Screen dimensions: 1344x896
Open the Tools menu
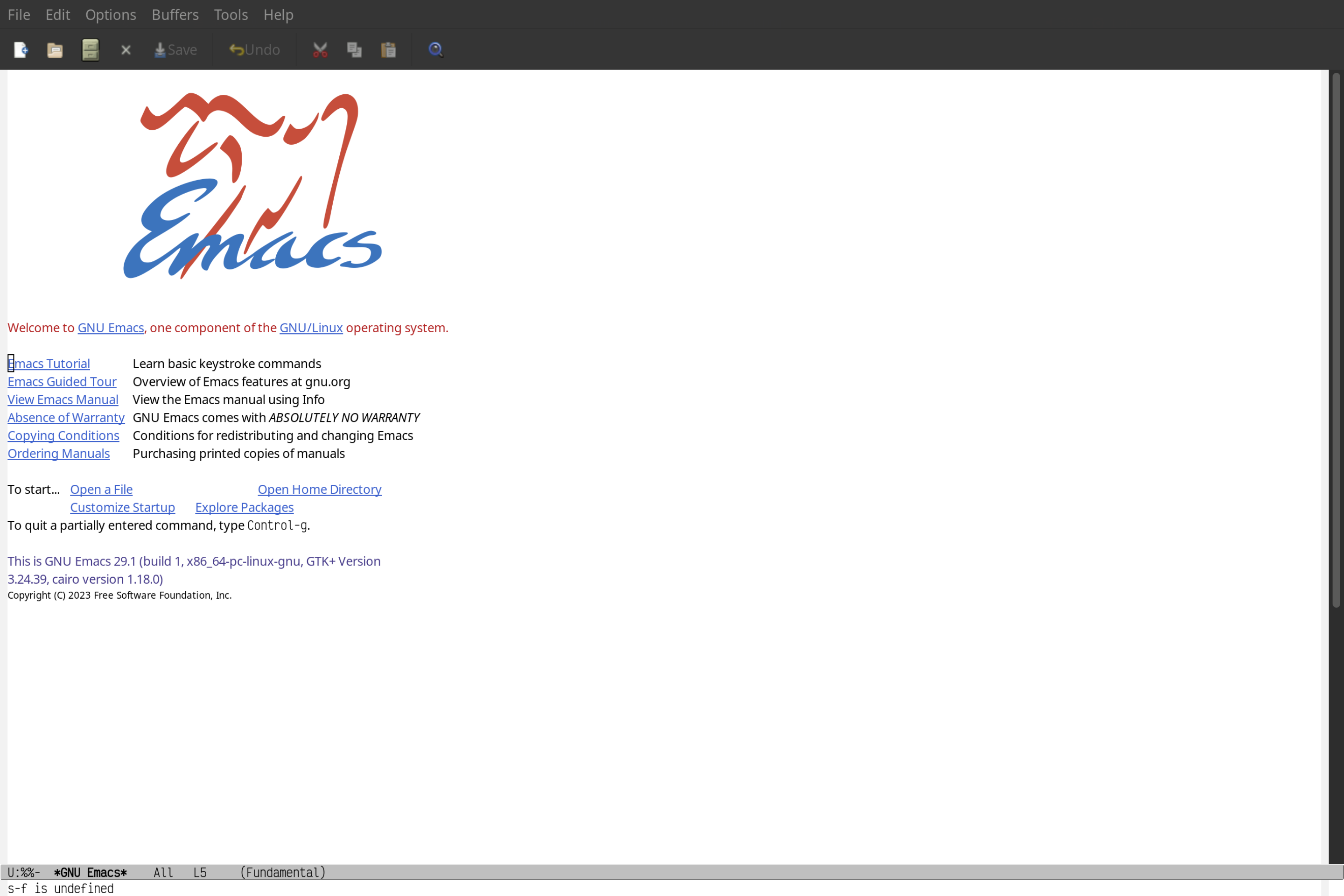click(230, 13)
